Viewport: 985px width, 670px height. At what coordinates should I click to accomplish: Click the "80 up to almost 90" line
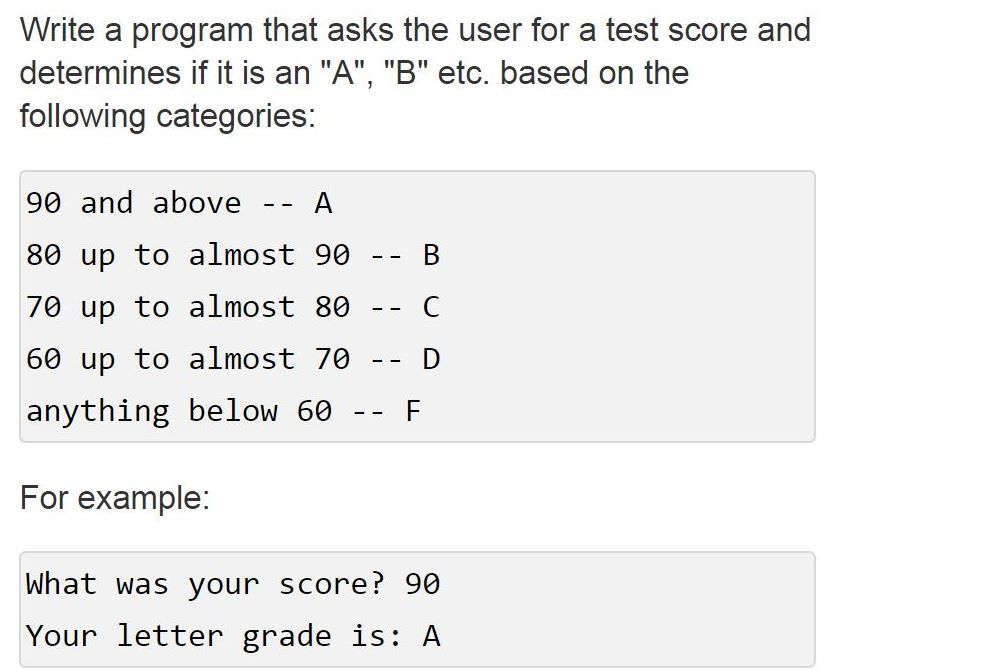coord(188,256)
